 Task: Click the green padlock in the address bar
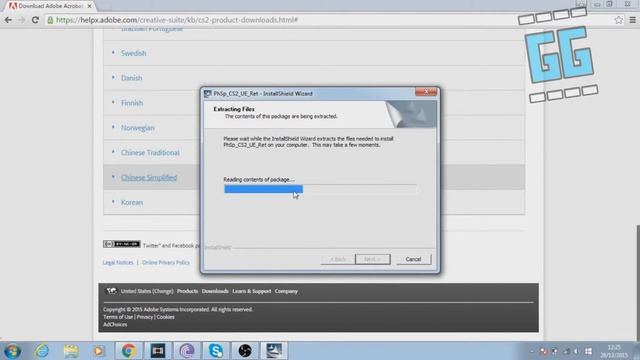[50, 20]
